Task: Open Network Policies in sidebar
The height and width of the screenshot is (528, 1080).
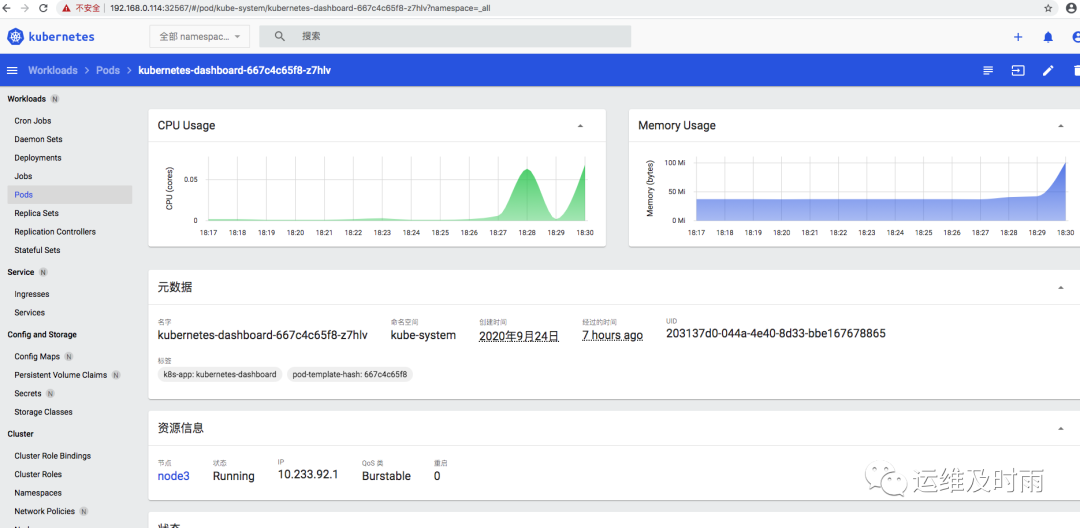Action: (45, 511)
